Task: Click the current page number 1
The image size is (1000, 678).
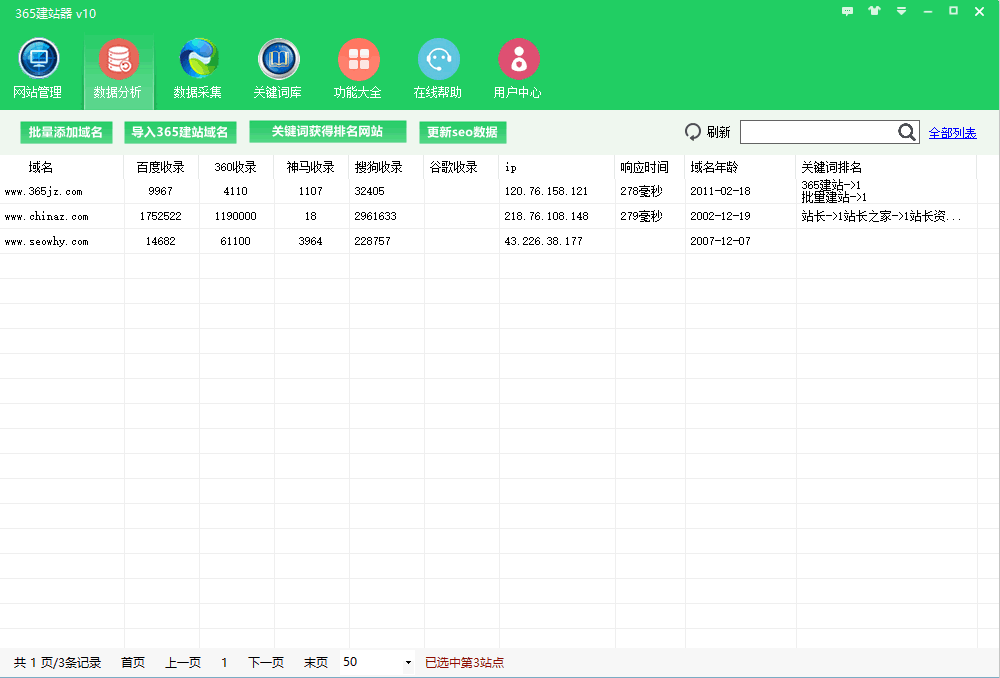Action: pyautogui.click(x=224, y=663)
